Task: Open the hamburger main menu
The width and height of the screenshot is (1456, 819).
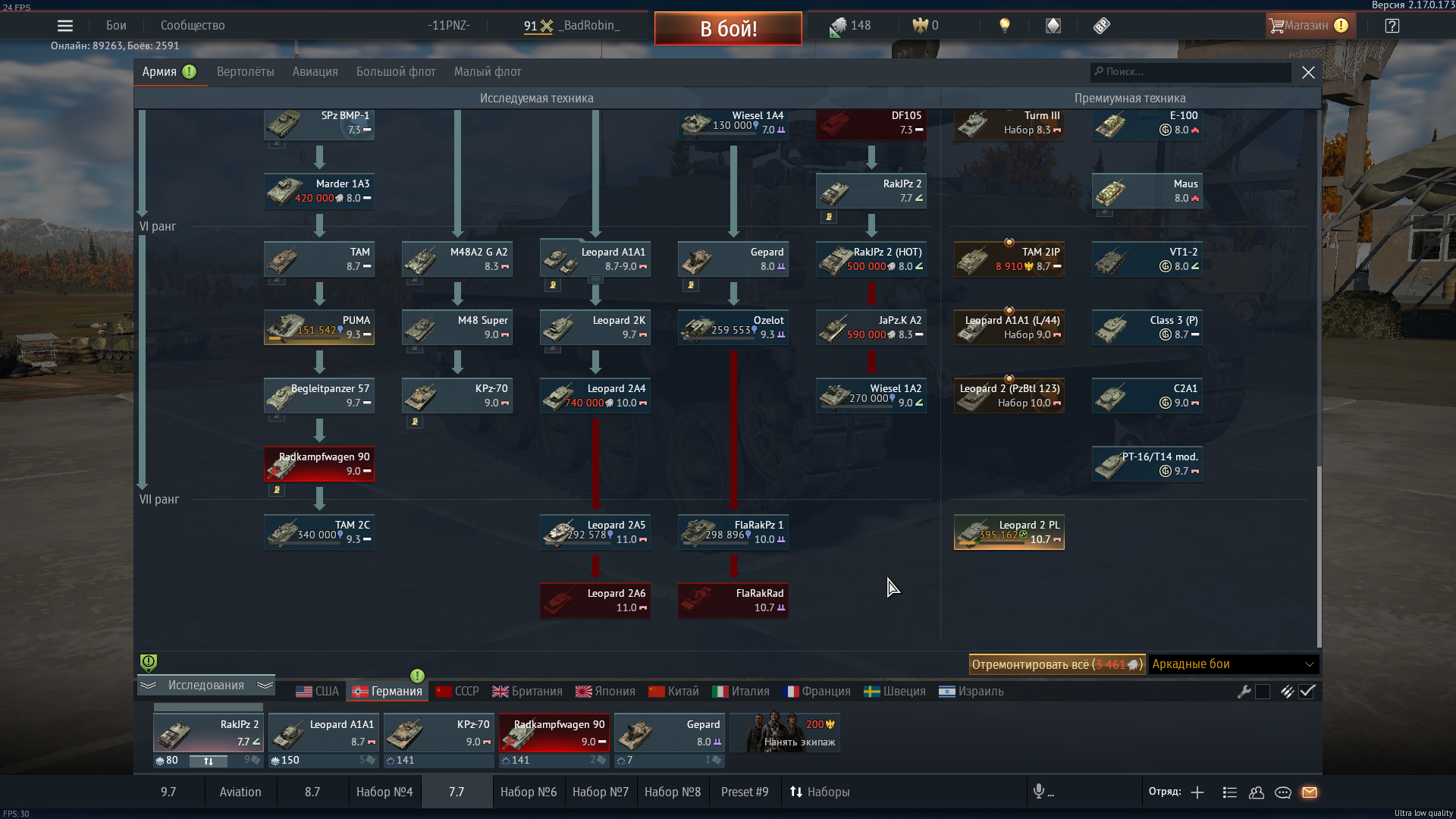Action: (x=65, y=26)
